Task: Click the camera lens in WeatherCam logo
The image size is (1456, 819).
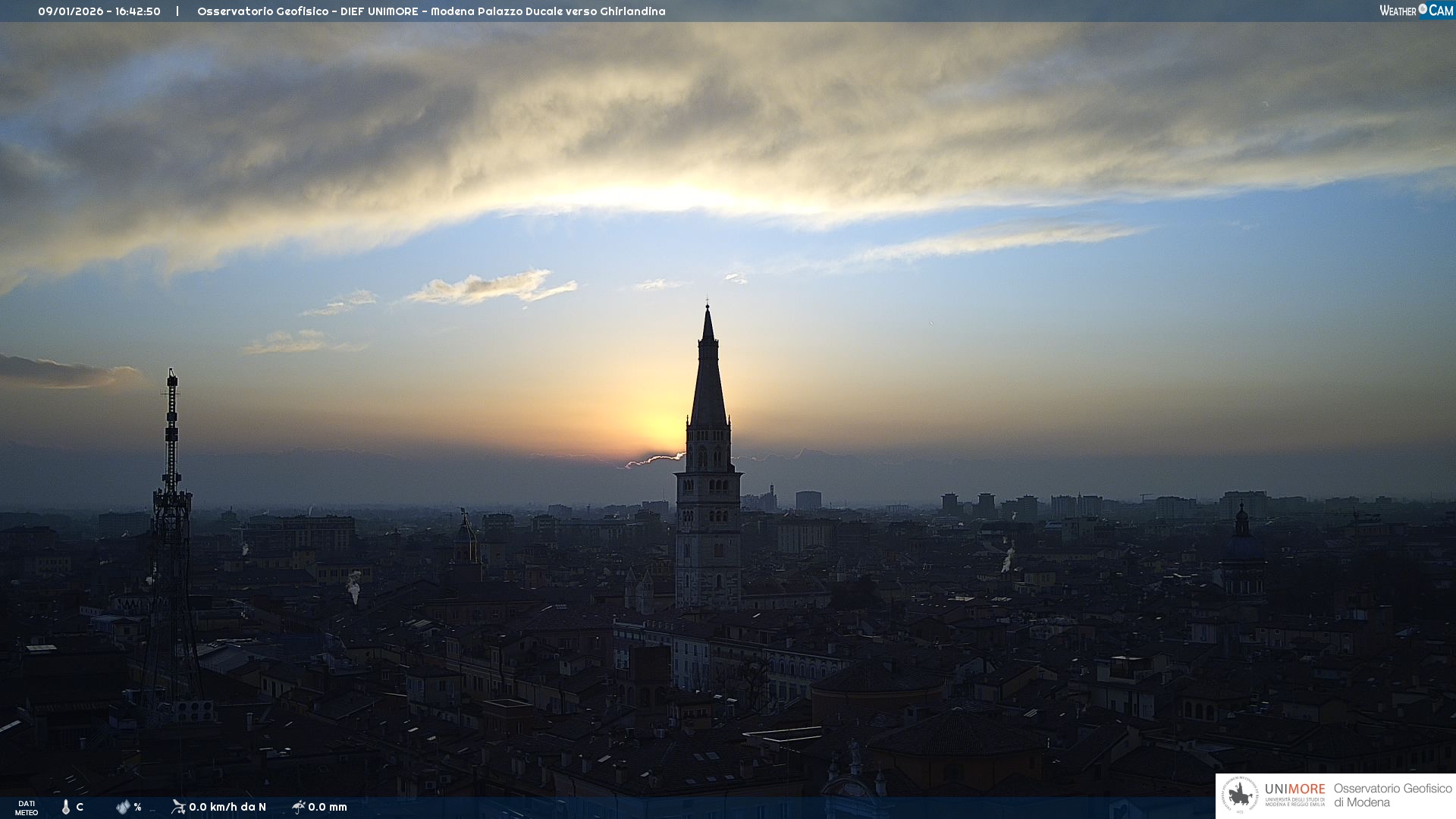Action: pos(1423,9)
